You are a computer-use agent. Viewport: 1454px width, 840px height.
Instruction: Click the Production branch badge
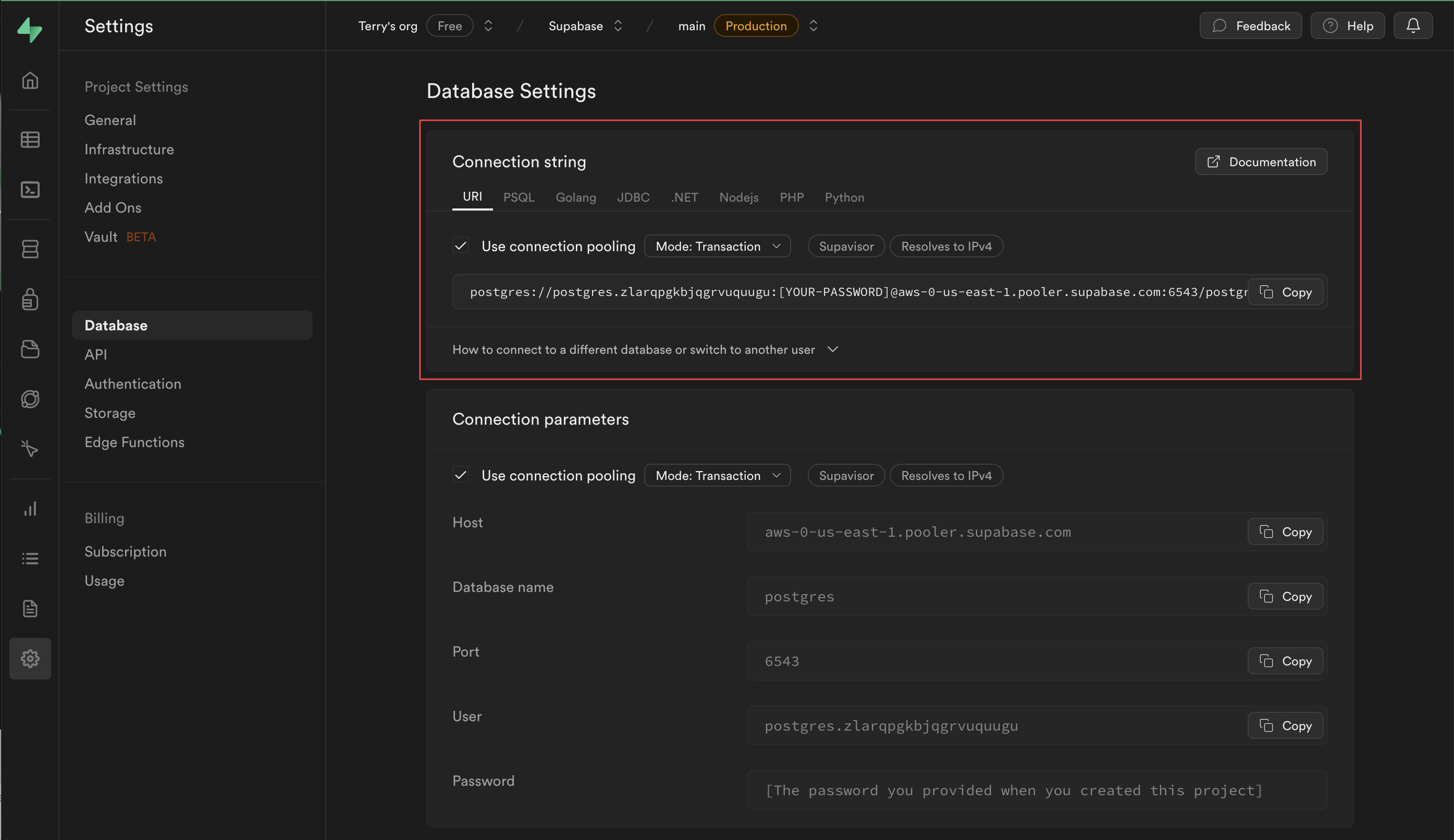756,26
